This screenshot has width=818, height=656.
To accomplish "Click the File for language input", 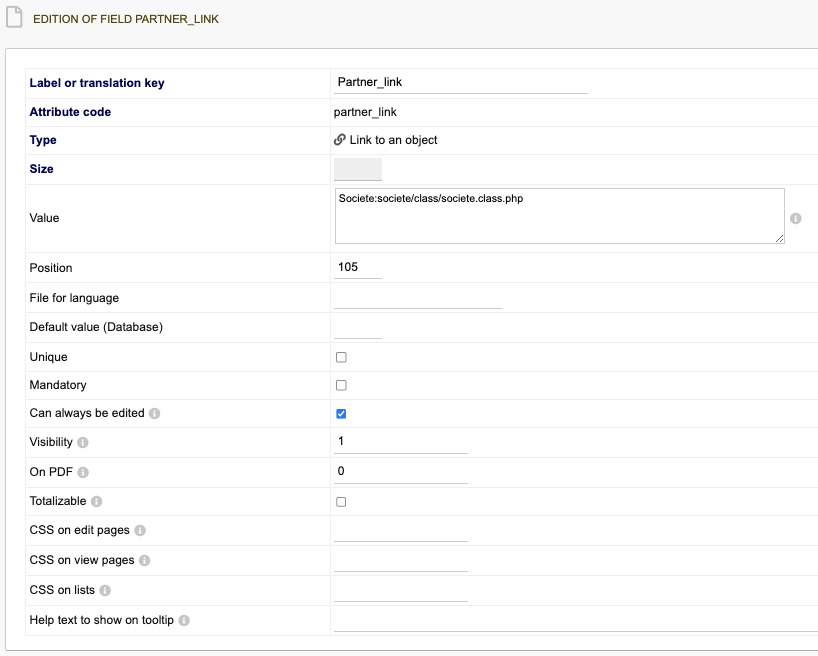I will click(418, 298).
